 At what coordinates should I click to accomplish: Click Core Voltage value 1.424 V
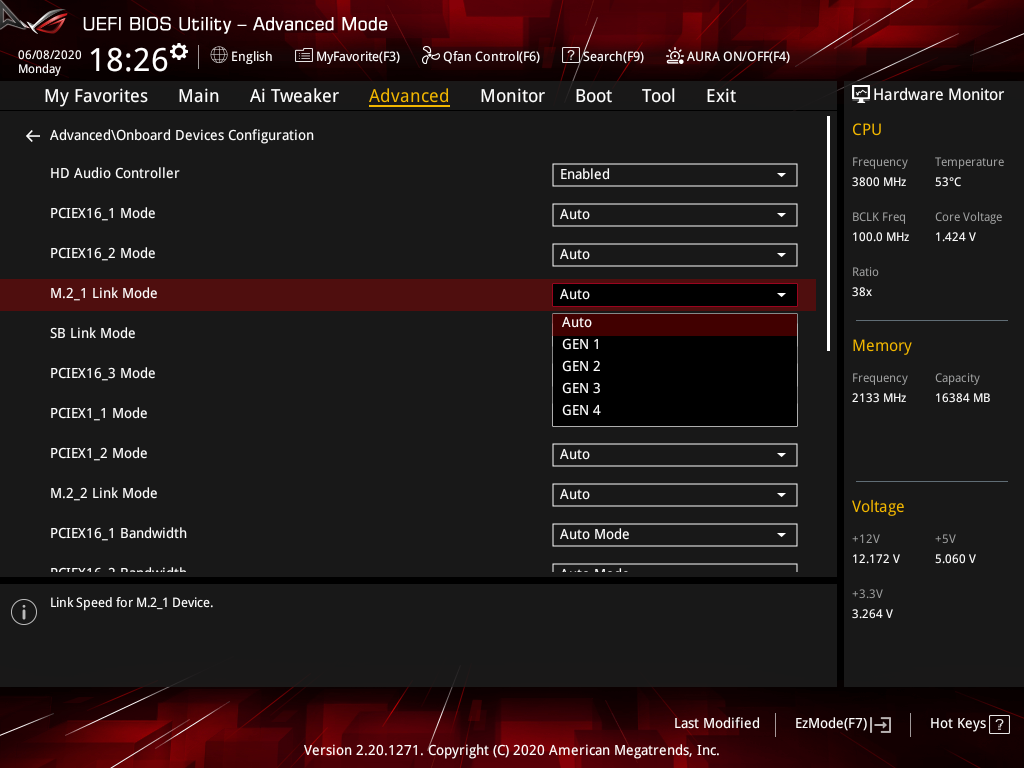(955, 237)
